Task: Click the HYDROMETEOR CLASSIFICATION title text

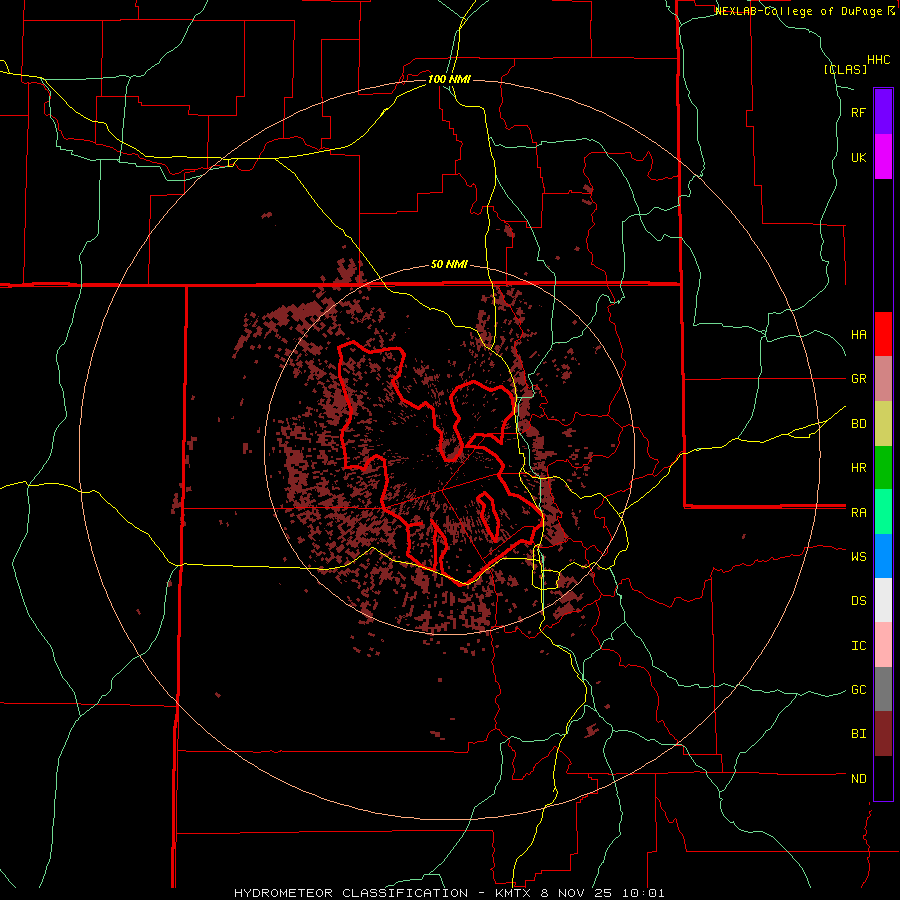Action: point(351,893)
